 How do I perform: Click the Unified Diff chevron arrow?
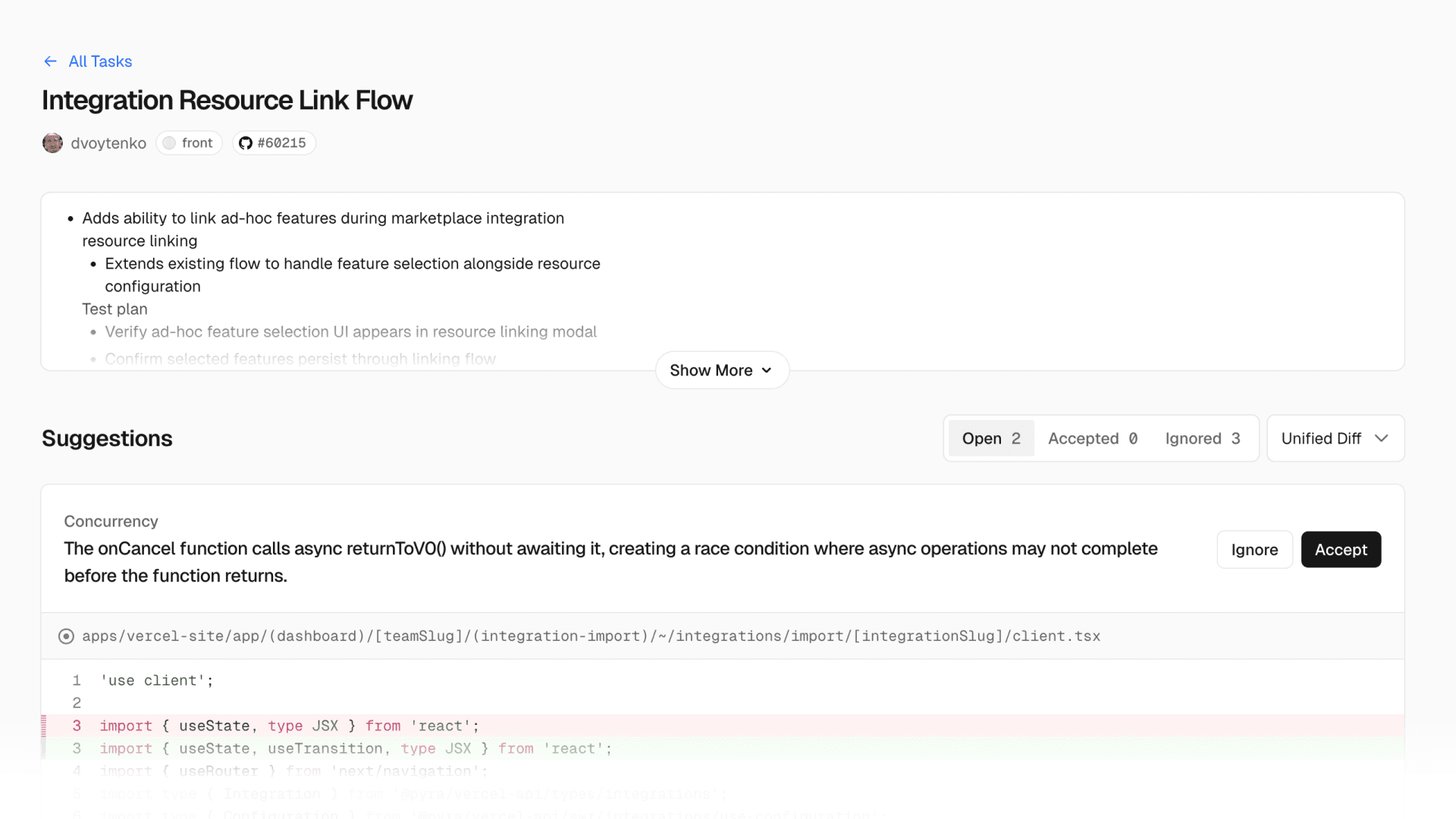point(1382,438)
